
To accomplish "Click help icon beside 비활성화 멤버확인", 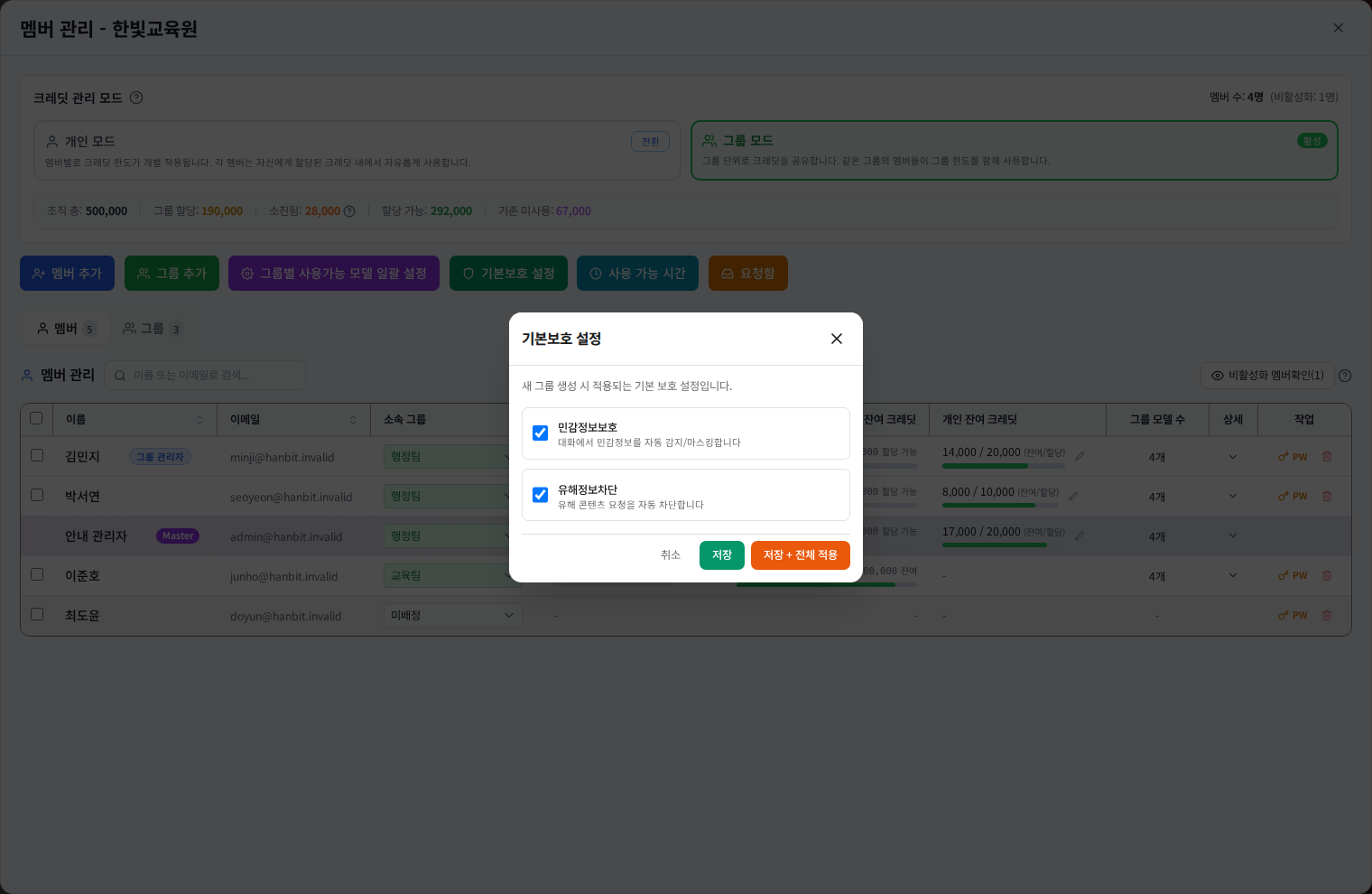I will pyautogui.click(x=1345, y=376).
